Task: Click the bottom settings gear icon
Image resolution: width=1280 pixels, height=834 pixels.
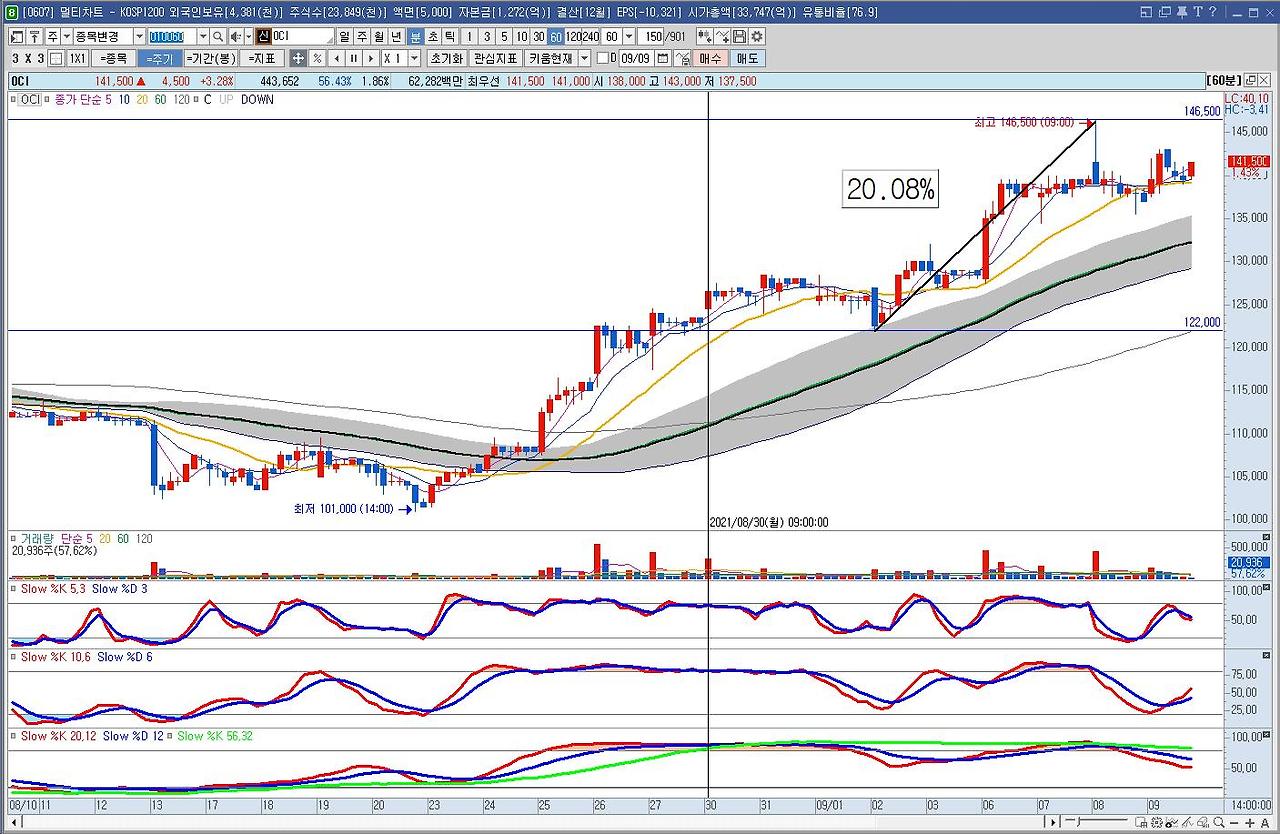Action: [x=1157, y=822]
